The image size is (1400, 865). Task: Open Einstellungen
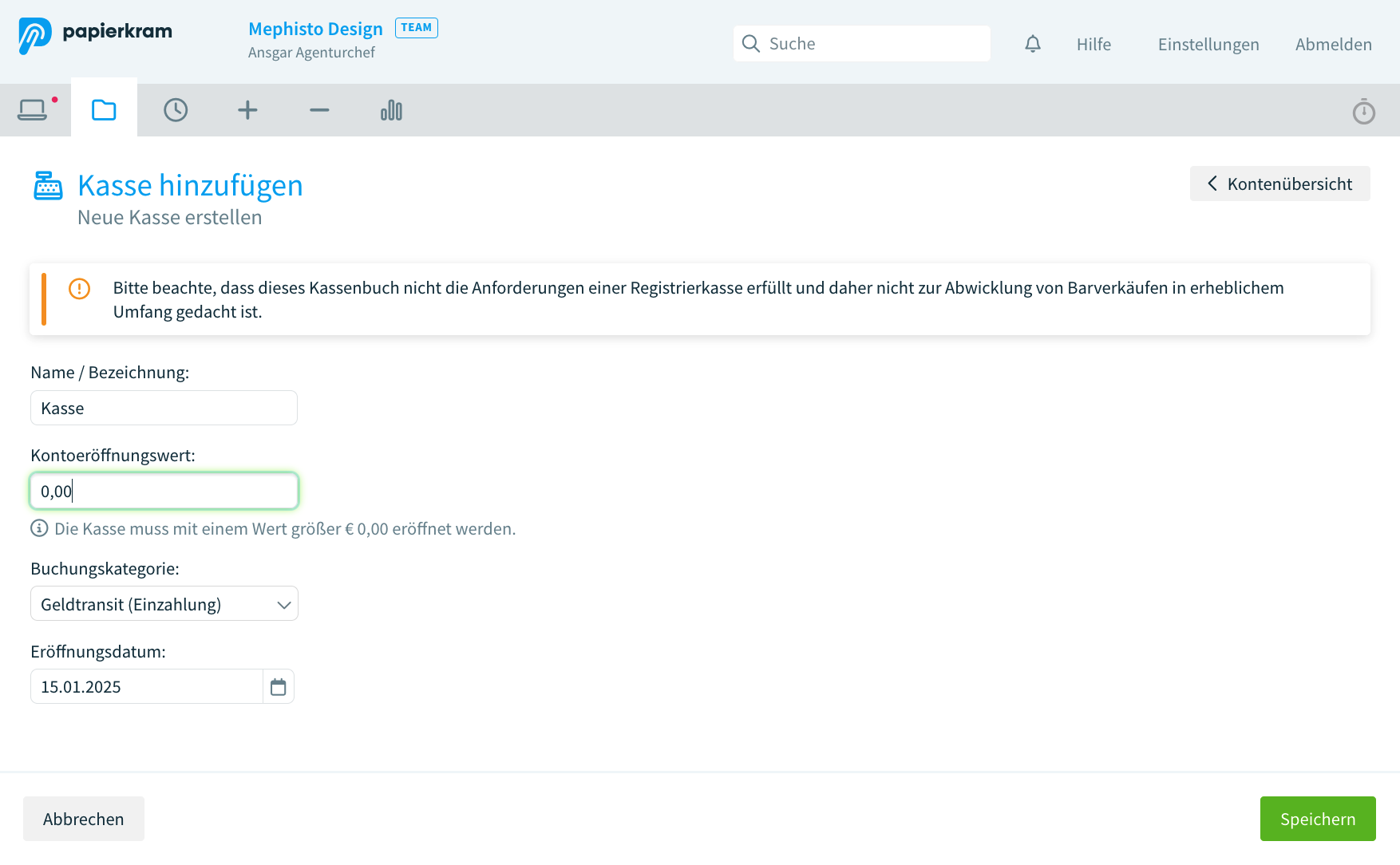click(1208, 44)
